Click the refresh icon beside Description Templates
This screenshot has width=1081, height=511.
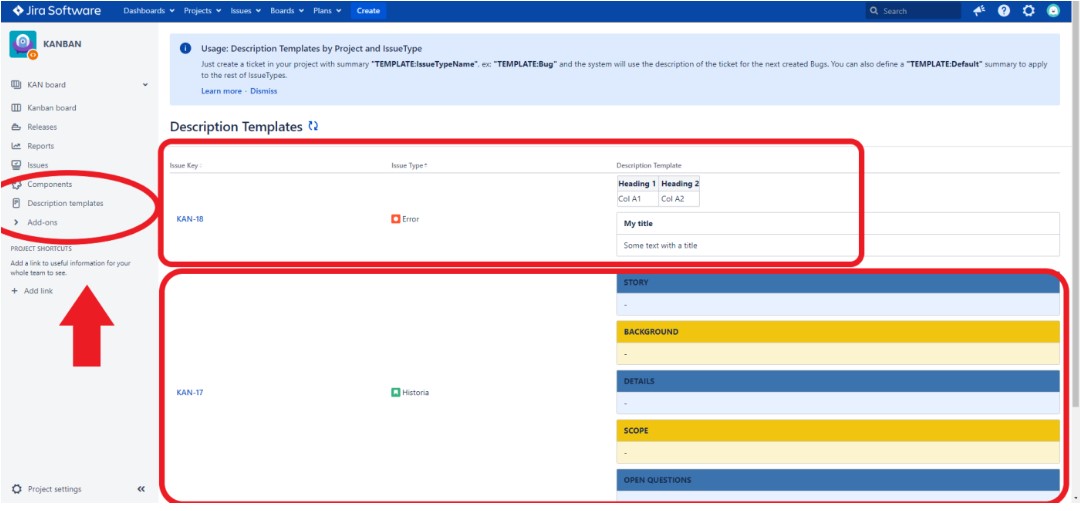coord(314,127)
